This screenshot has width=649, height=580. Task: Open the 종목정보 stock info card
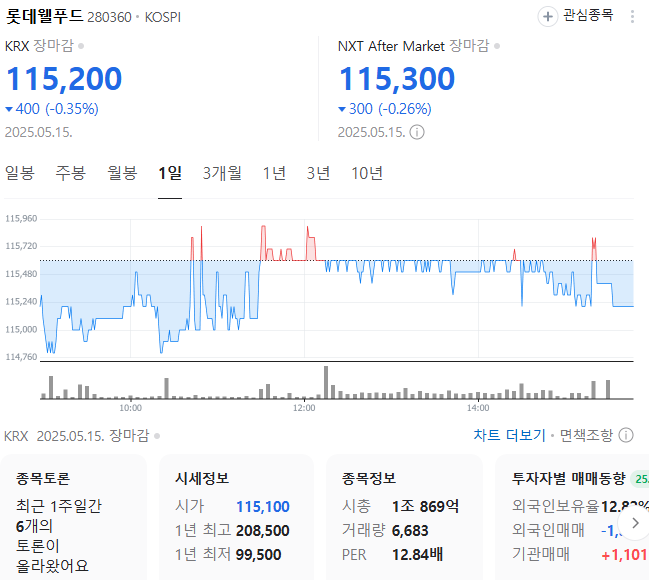[x=404, y=517]
